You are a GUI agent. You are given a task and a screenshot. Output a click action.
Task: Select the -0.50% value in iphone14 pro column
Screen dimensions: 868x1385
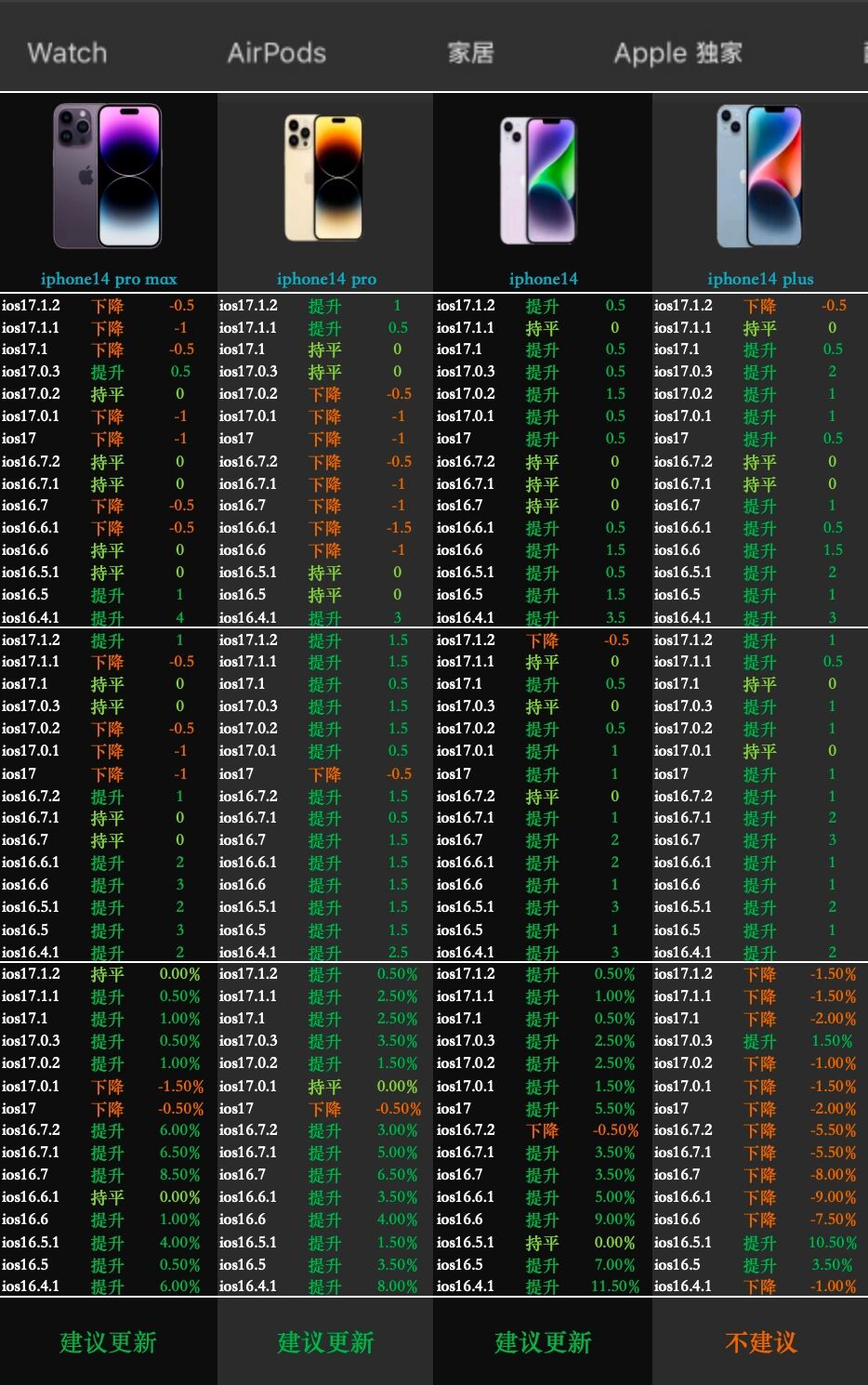(x=398, y=1109)
